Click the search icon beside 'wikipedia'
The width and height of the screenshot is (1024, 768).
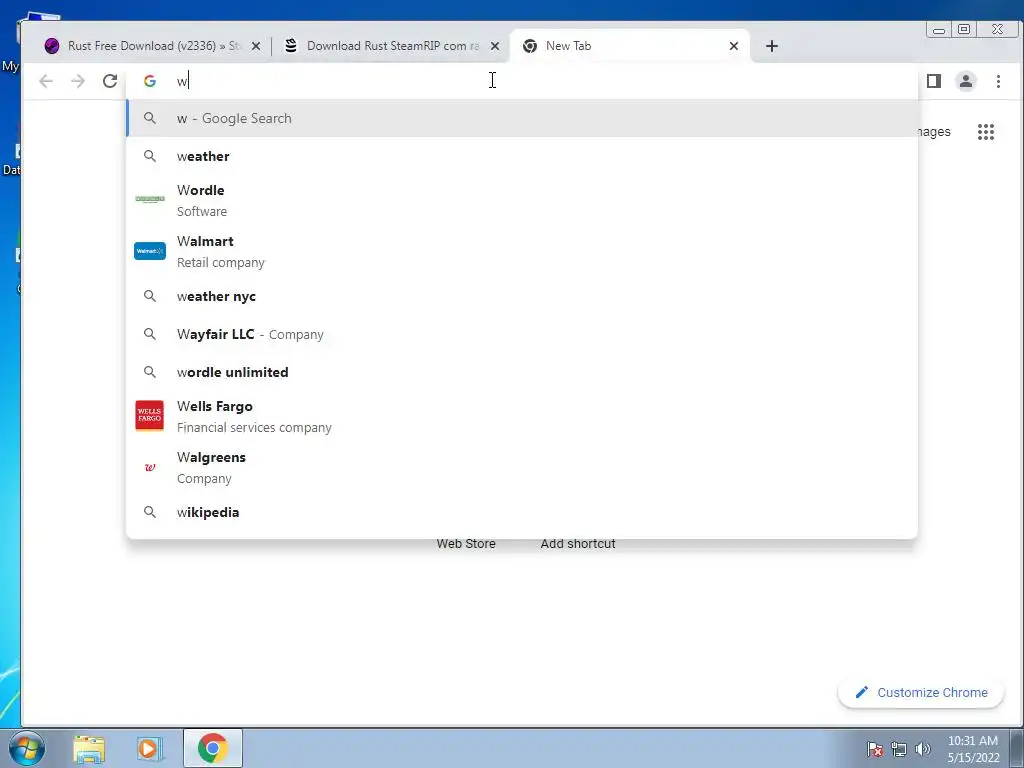click(150, 512)
